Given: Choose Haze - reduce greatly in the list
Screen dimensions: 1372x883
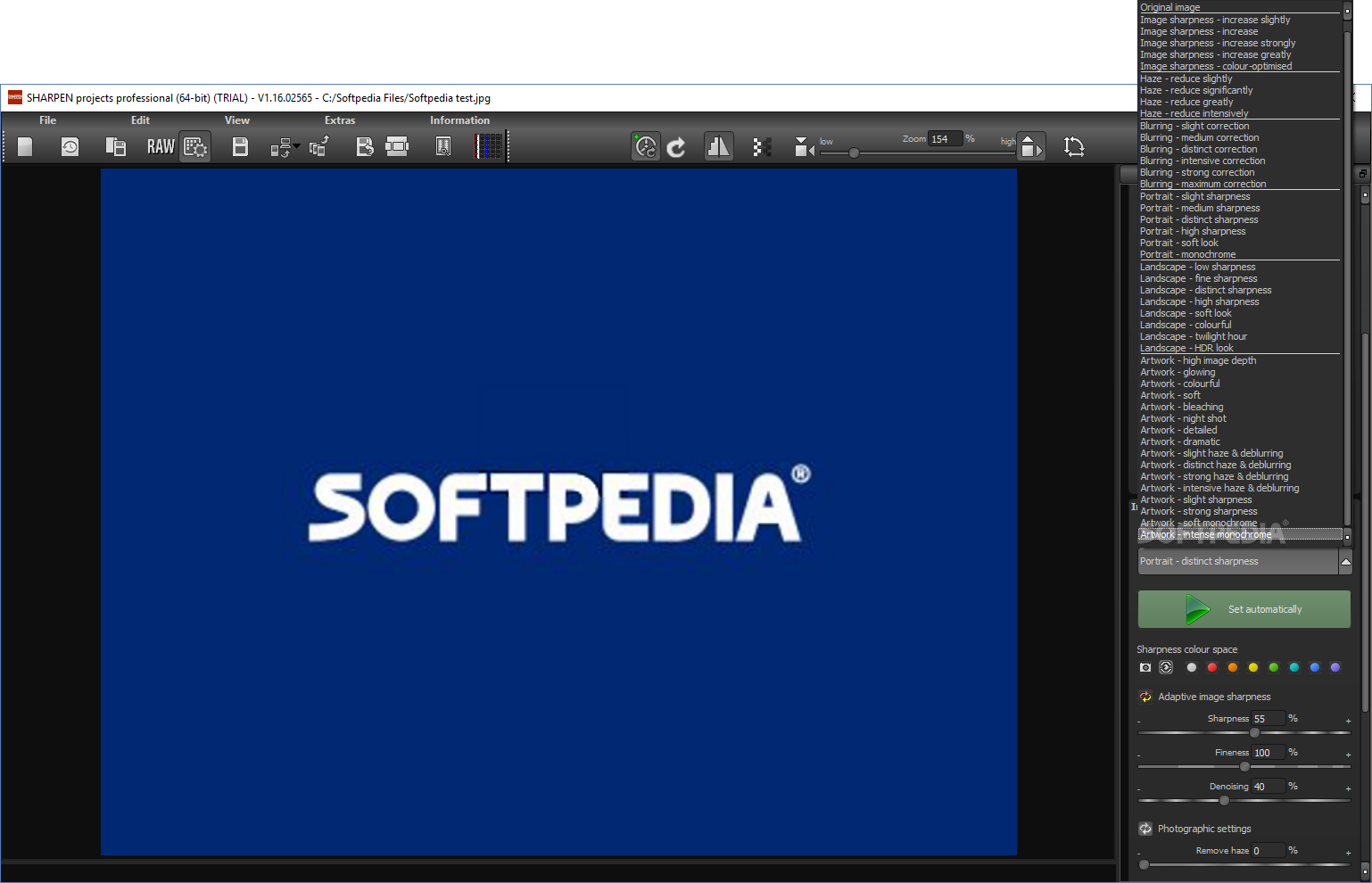Looking at the screenshot, I should (x=1239, y=102).
